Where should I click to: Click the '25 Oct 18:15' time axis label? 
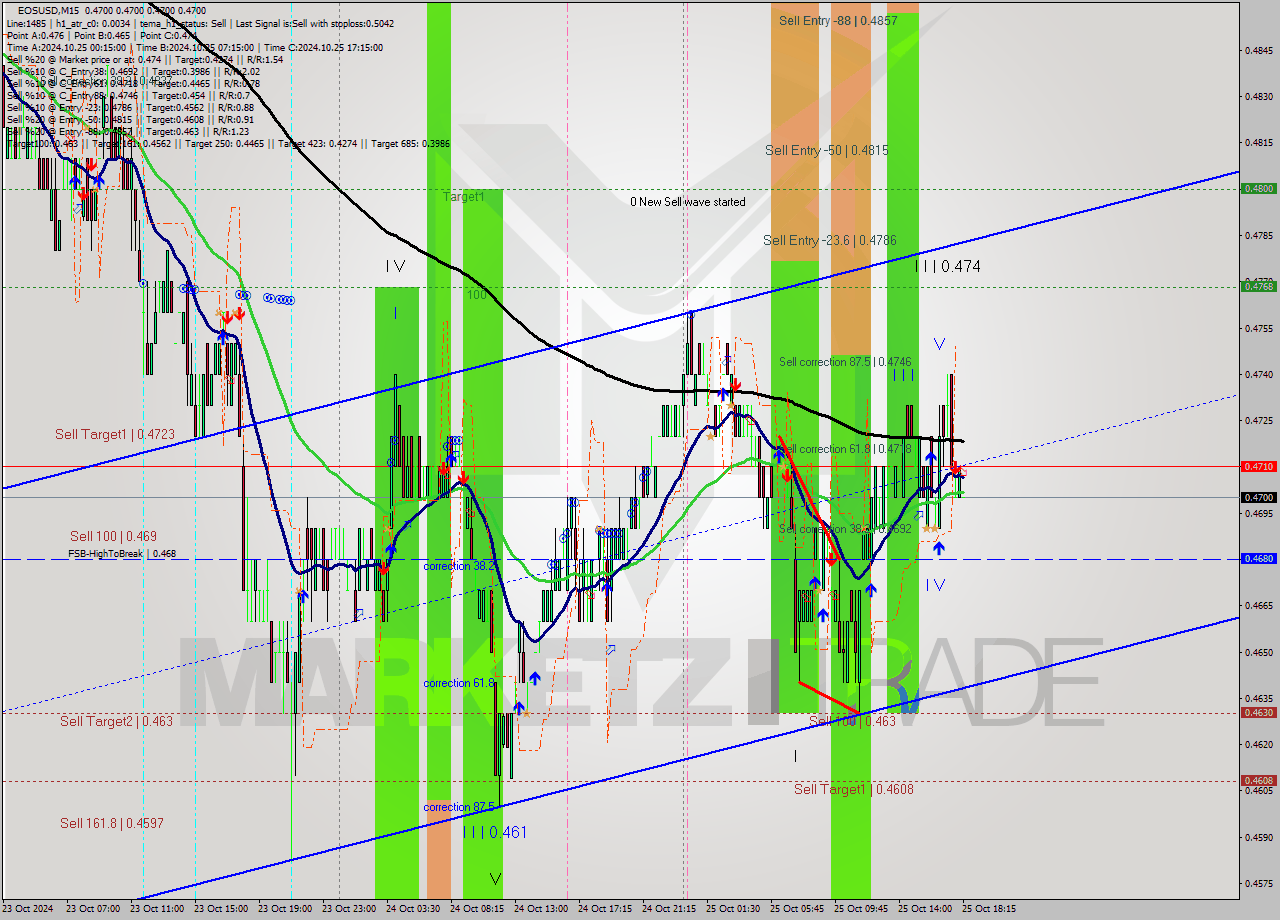click(x=989, y=909)
